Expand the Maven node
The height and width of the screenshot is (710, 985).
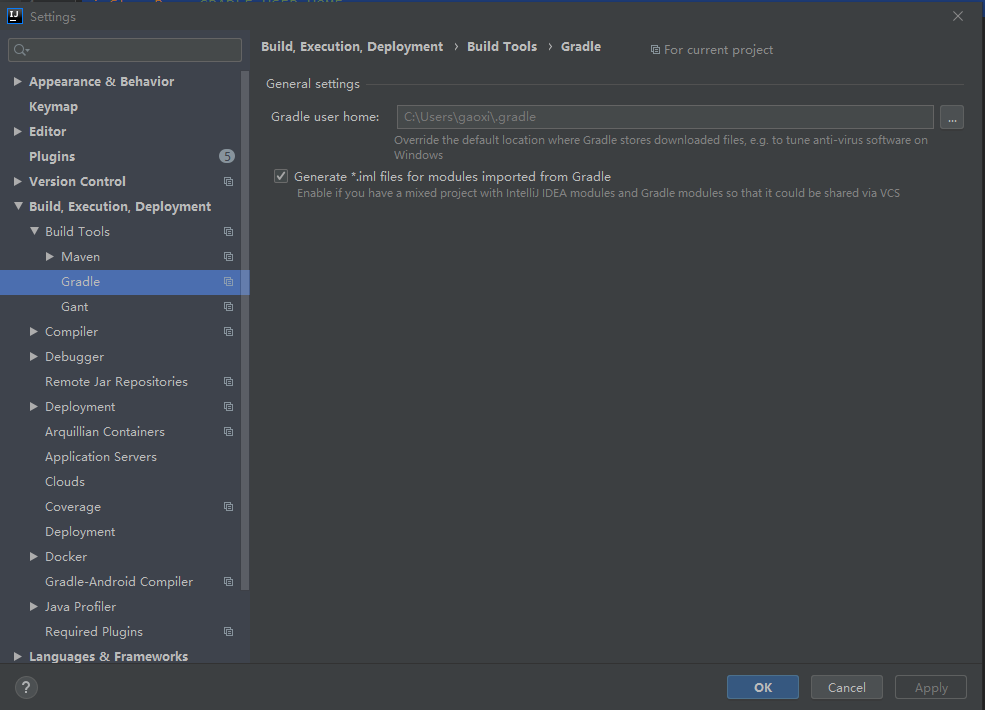50,256
